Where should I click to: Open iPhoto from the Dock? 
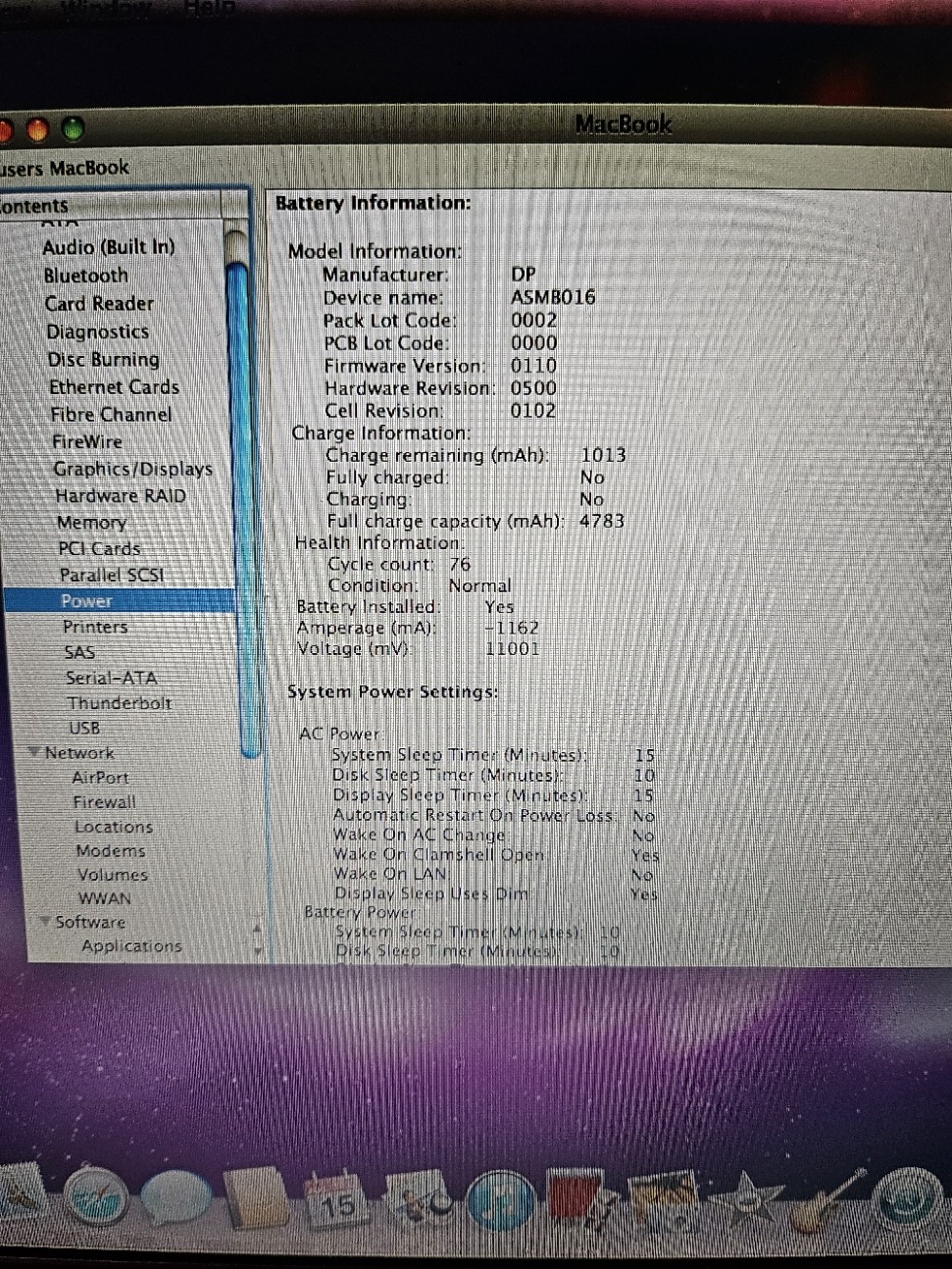click(664, 1202)
